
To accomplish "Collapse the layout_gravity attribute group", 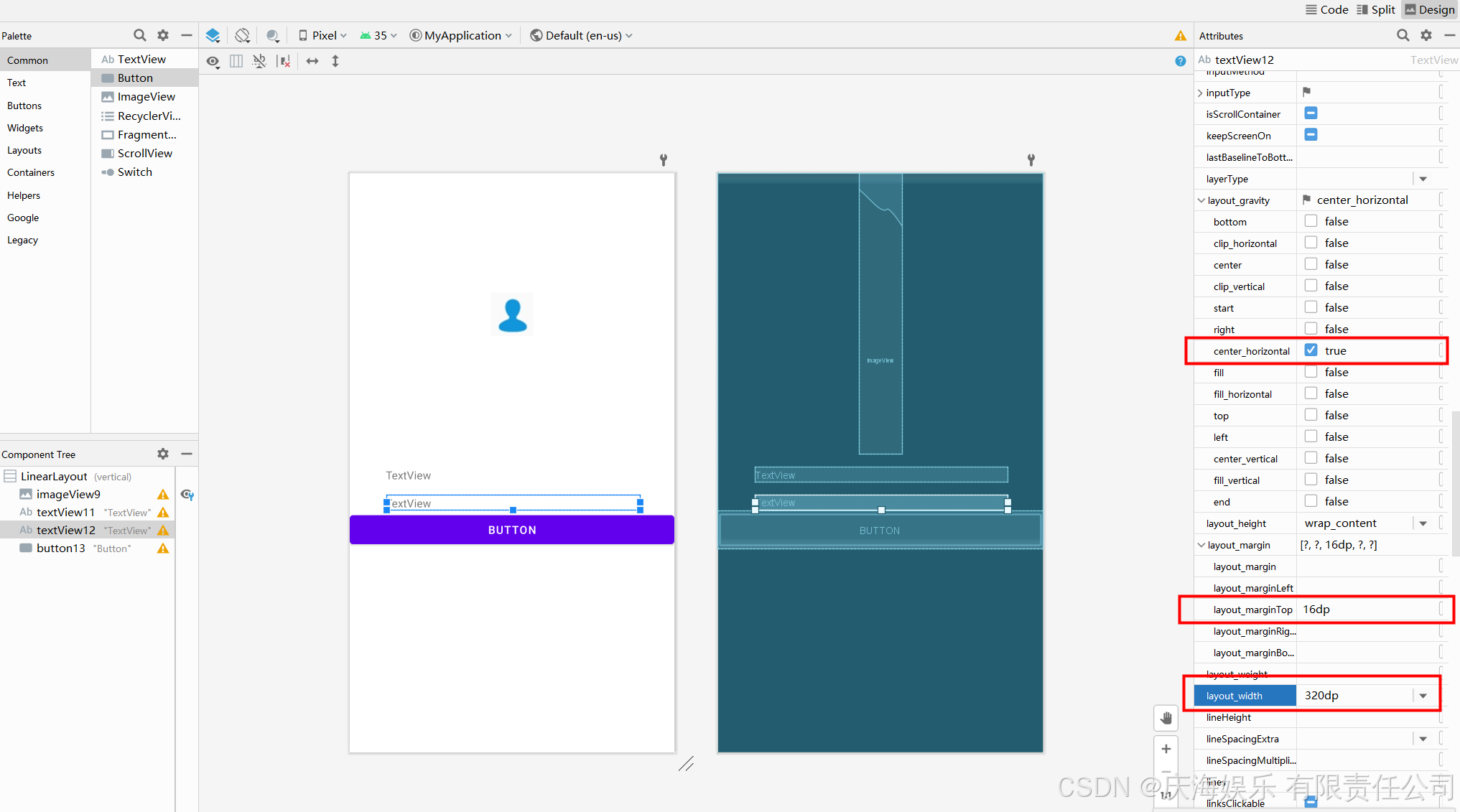I will click(x=1201, y=200).
